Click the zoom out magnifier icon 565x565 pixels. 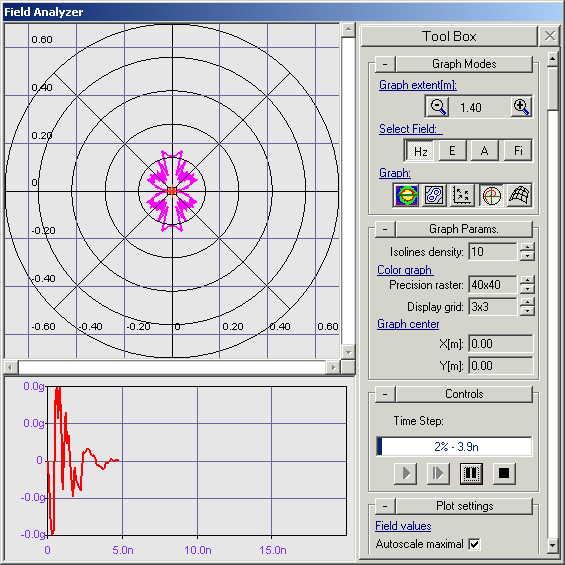[437, 107]
